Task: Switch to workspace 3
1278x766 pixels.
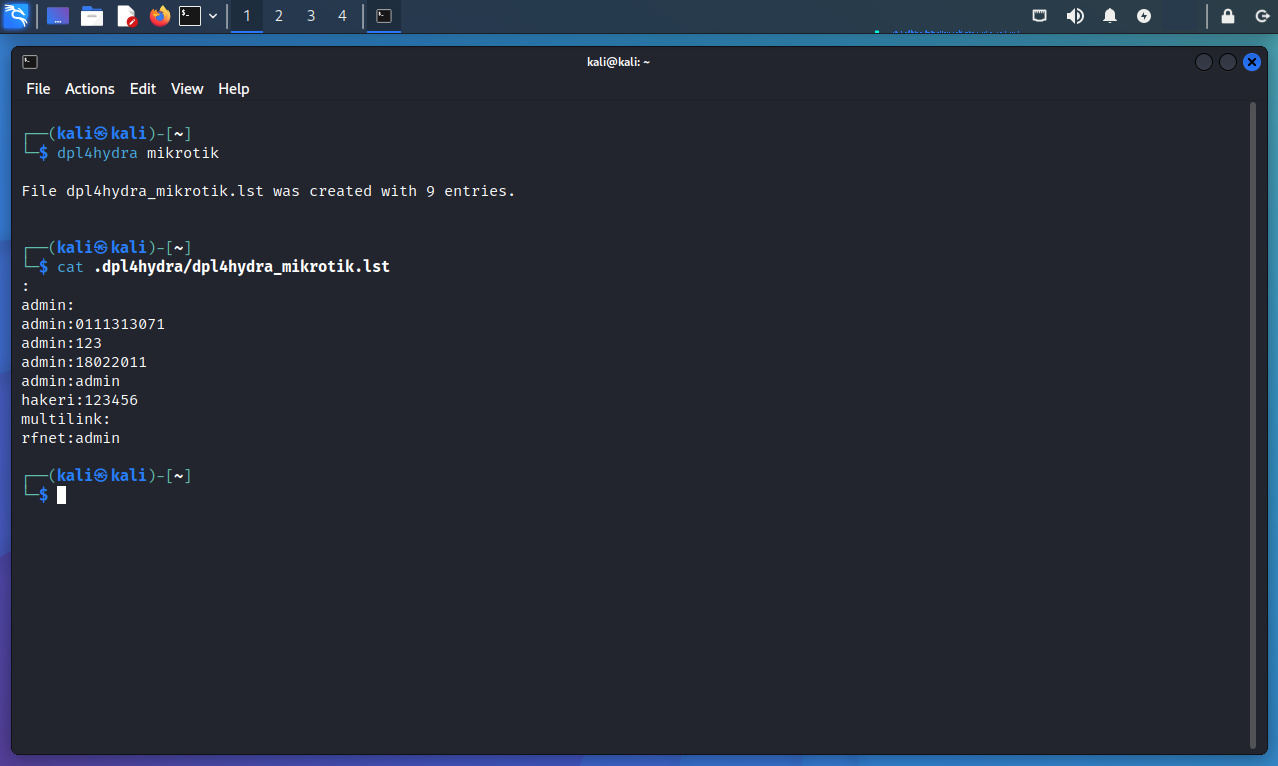Action: pos(311,16)
